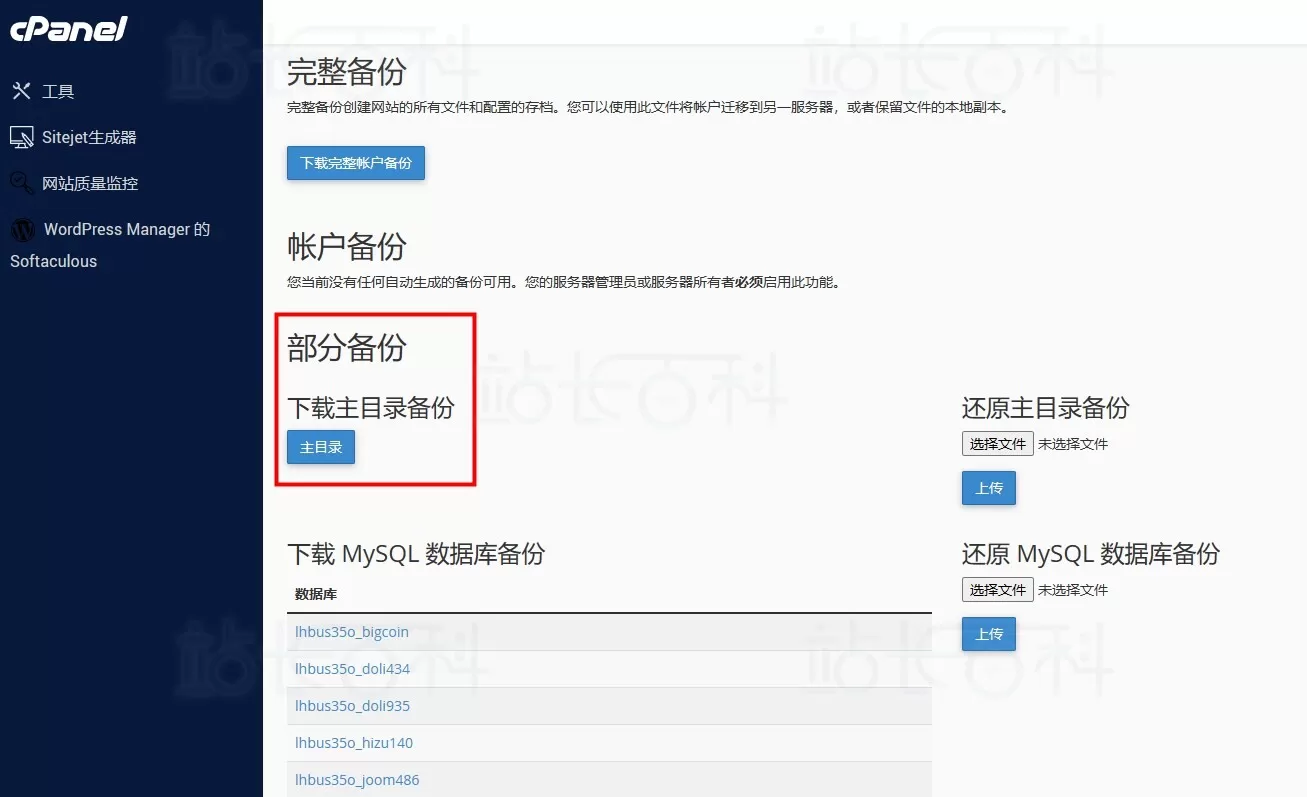Open the 工具 (Tools) sidebar item

pos(57,91)
